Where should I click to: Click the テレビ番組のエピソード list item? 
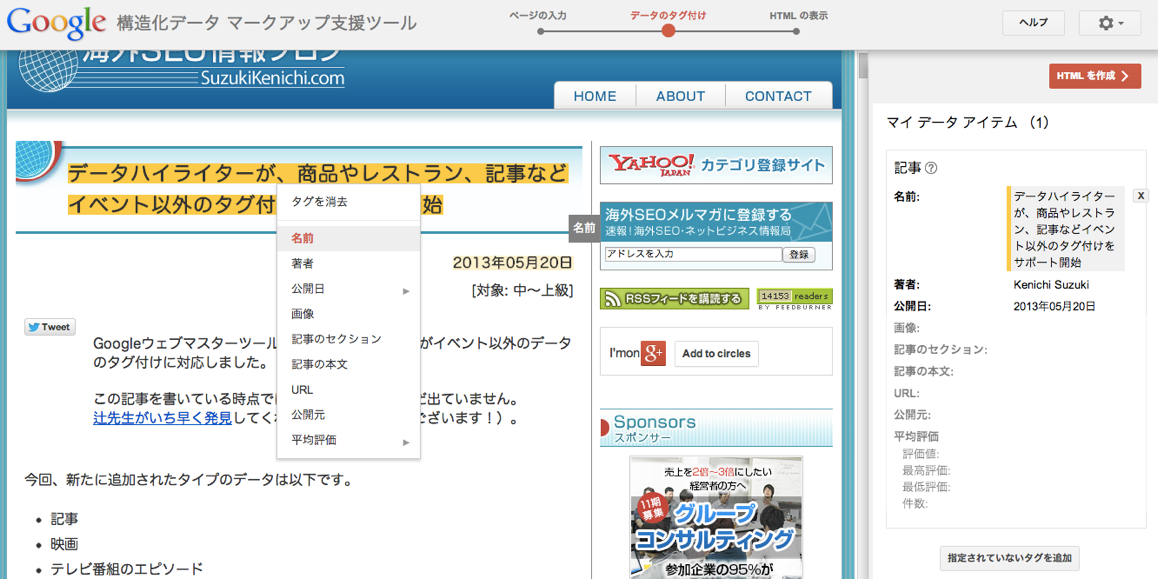click(126, 569)
